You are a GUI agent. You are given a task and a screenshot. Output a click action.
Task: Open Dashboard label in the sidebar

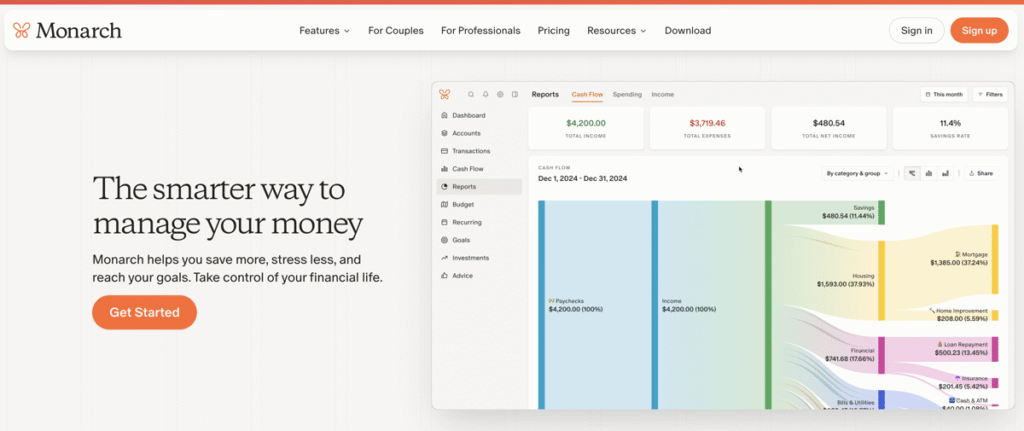click(x=468, y=116)
